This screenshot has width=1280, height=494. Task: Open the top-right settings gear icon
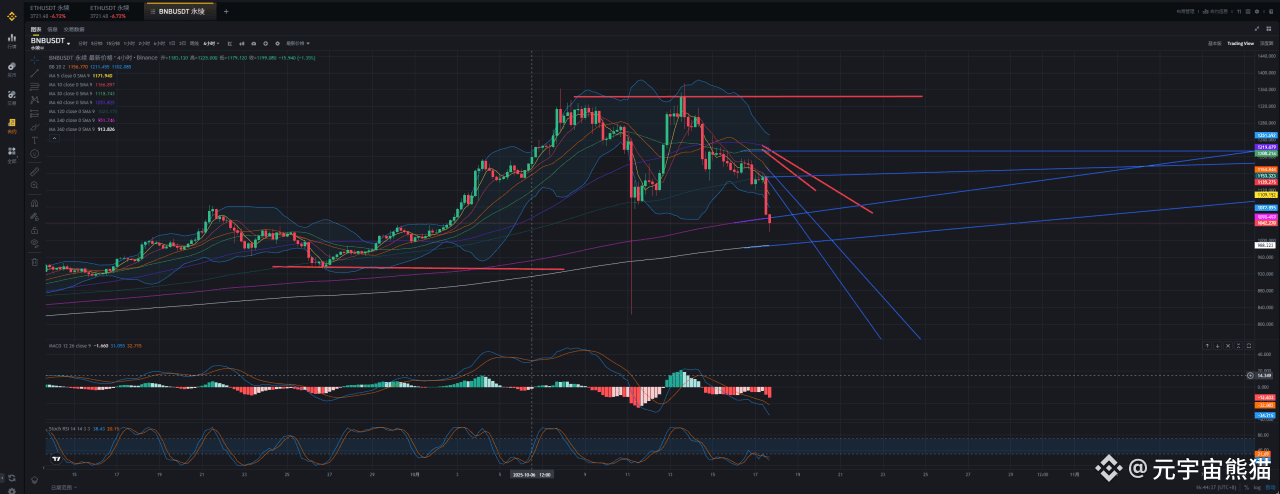(x=1257, y=11)
